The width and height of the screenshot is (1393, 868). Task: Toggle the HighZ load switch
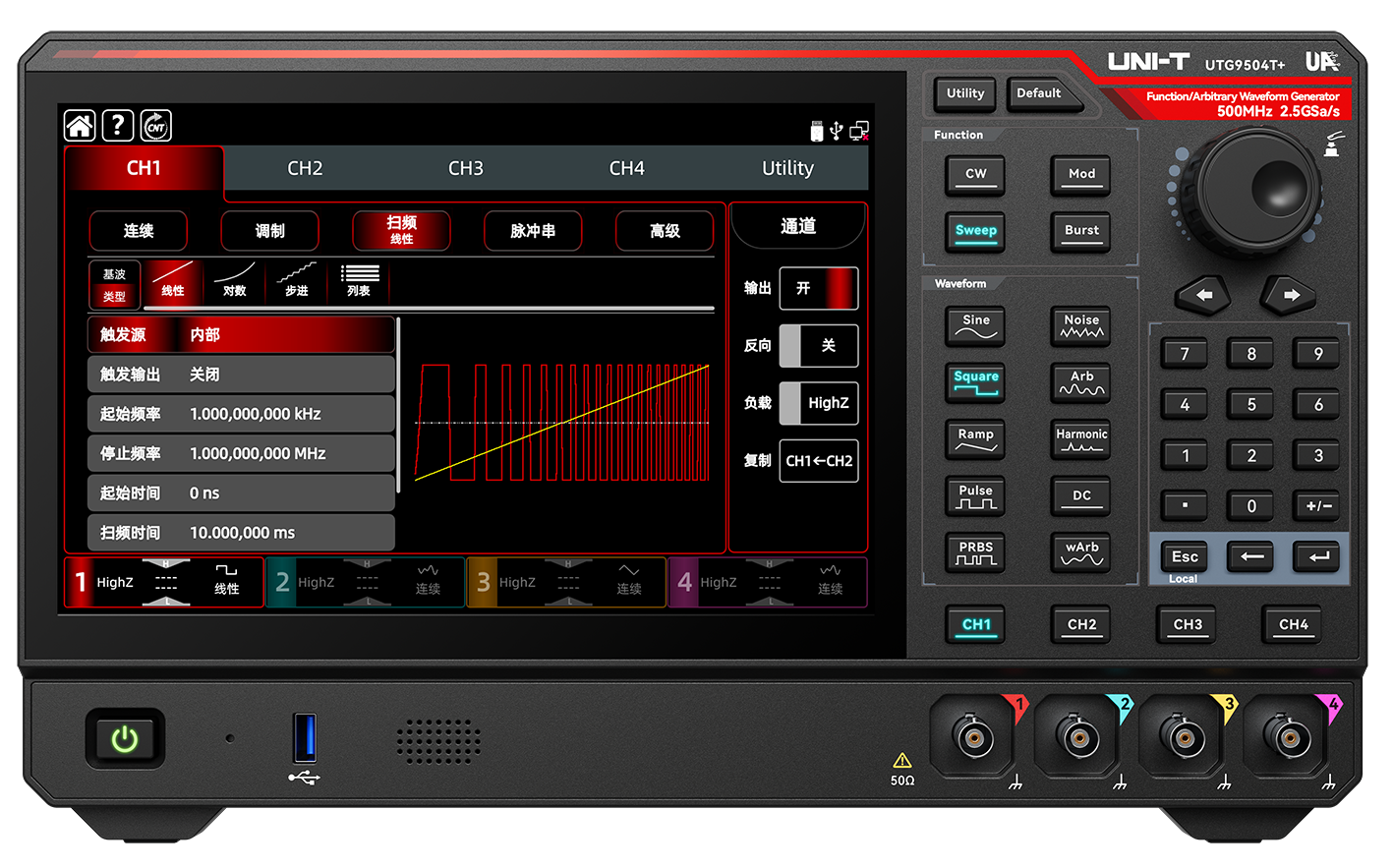click(819, 403)
